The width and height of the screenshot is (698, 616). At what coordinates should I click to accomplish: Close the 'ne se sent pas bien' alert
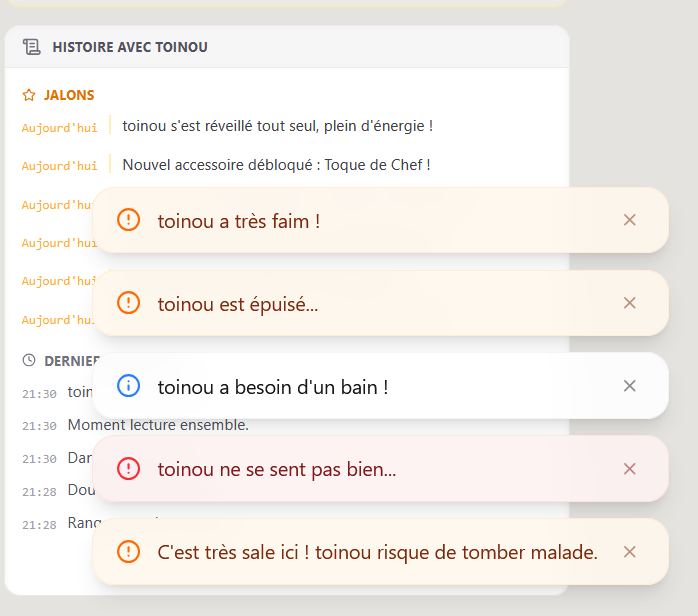tap(629, 468)
